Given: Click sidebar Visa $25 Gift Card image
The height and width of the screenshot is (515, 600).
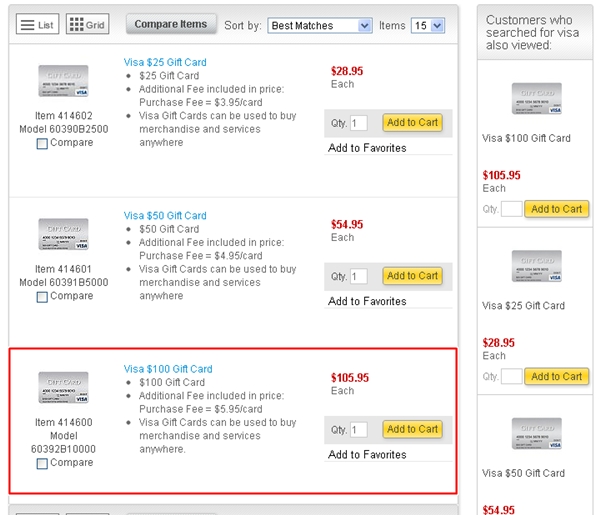Looking at the screenshot, I should click(x=537, y=266).
